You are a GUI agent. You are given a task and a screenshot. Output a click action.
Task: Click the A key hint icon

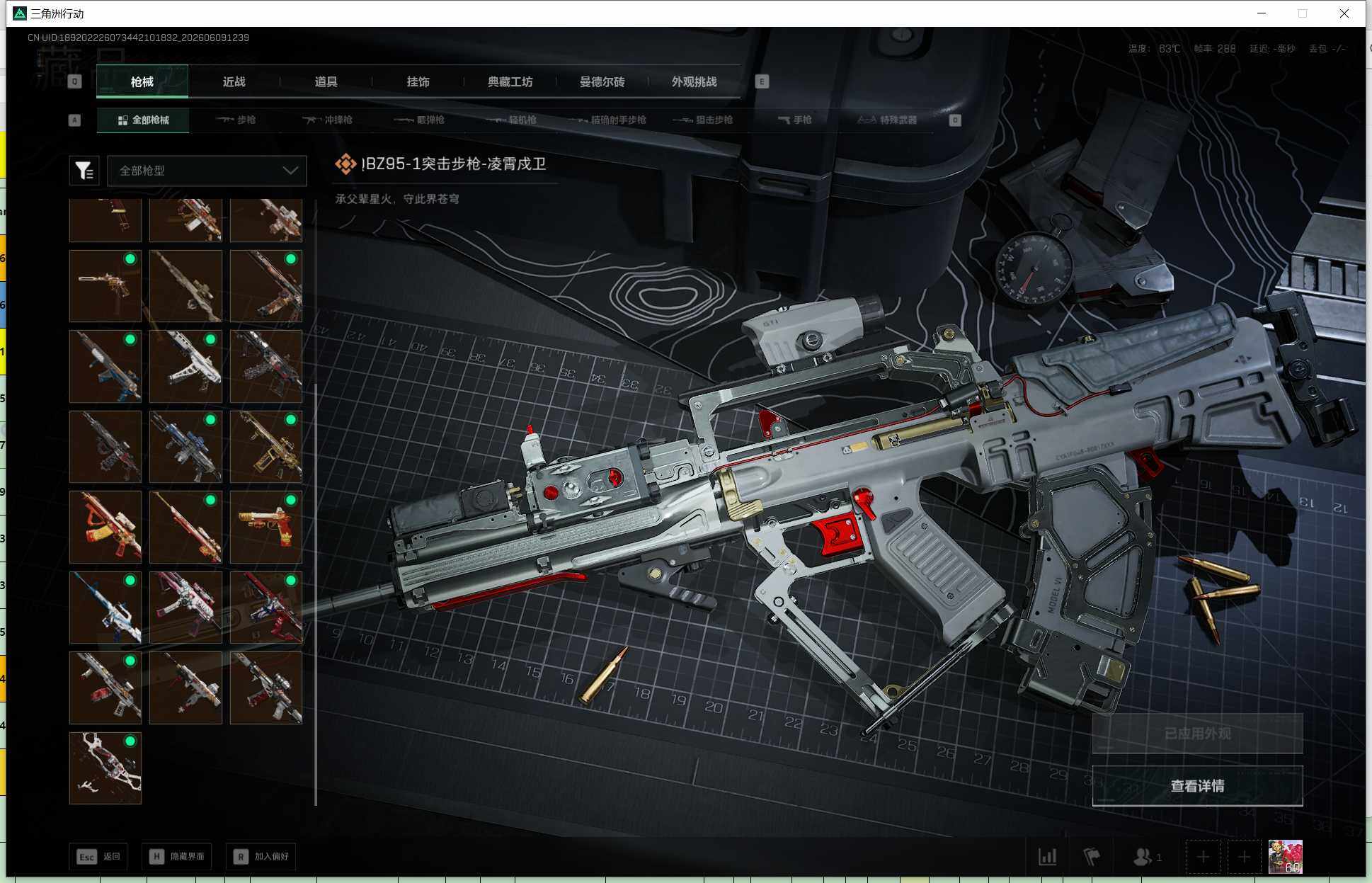pos(74,120)
